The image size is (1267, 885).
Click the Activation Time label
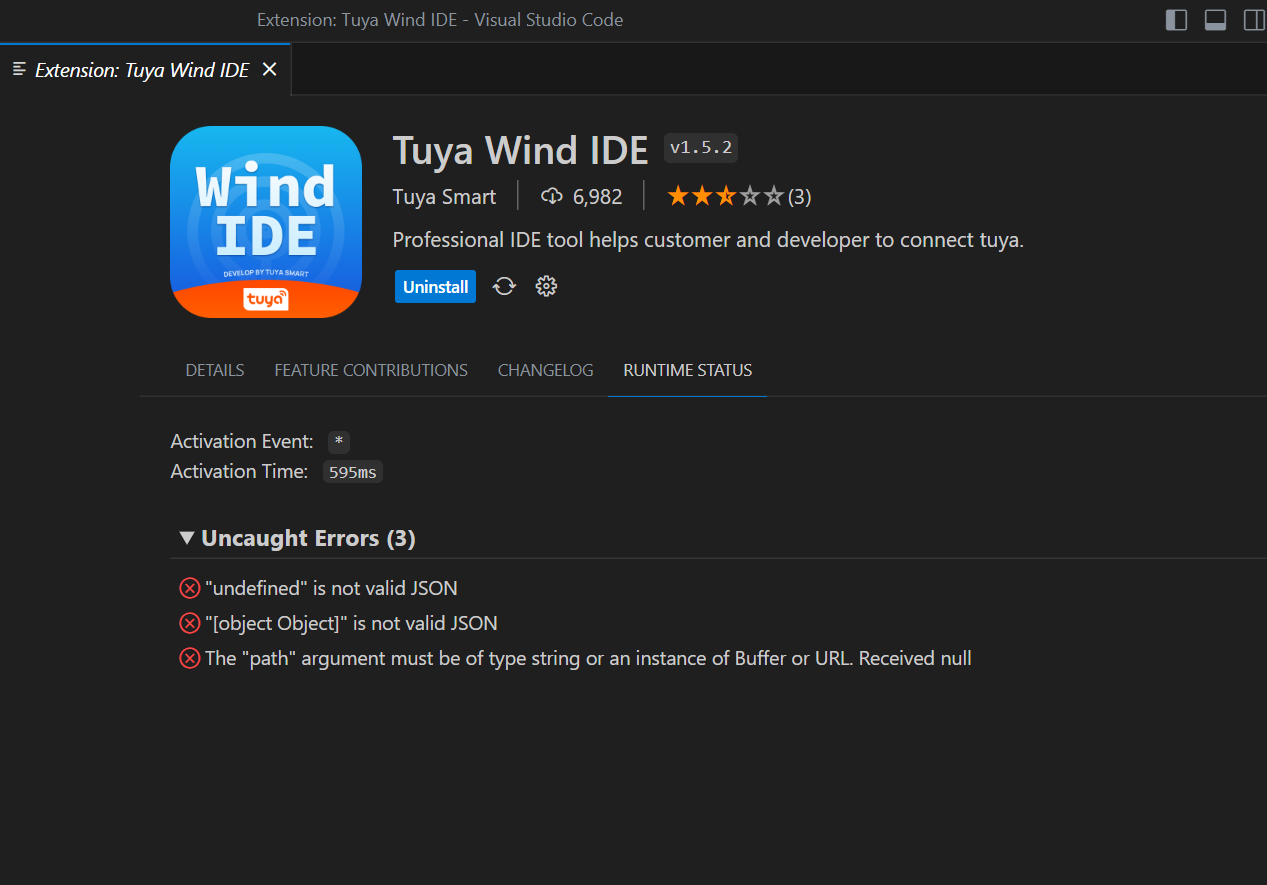[239, 472]
